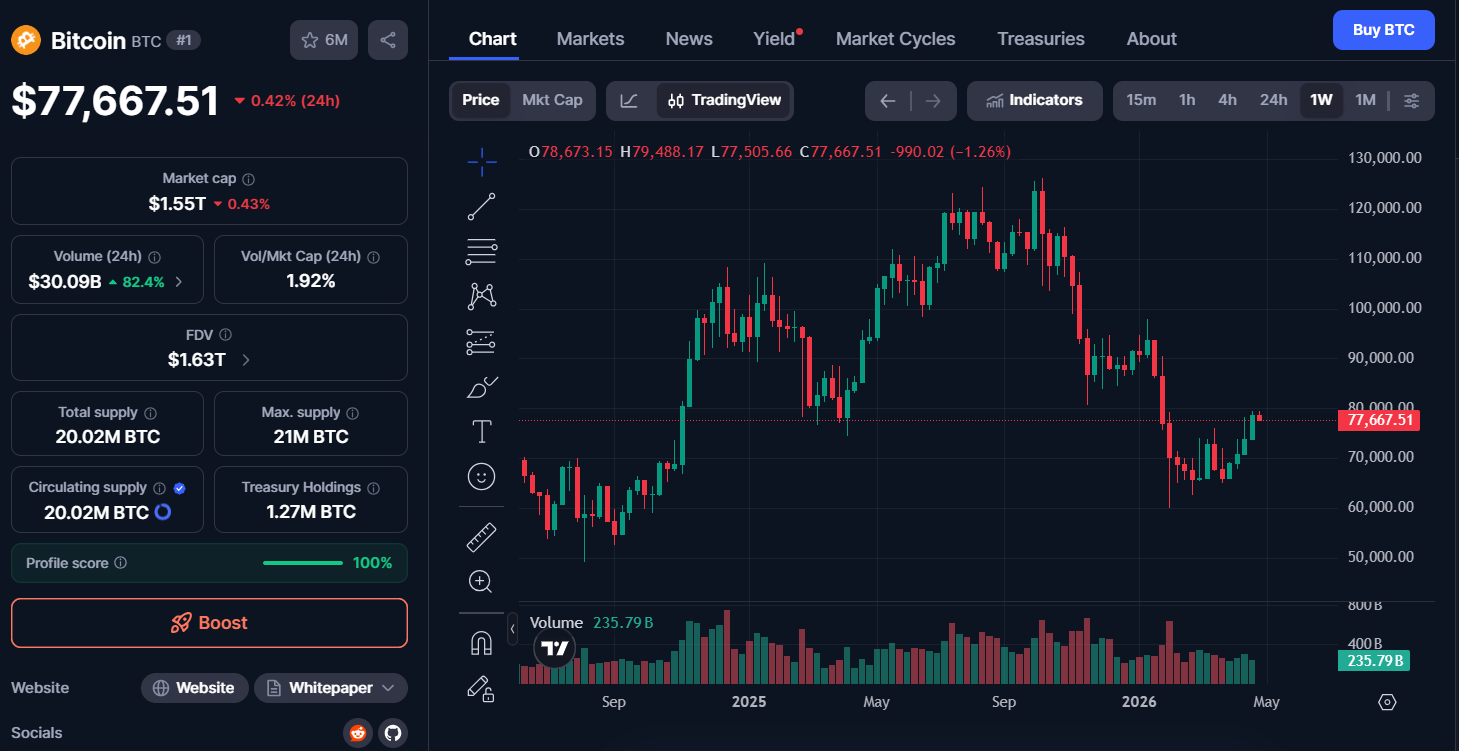Open the Markets tab
1459x751 pixels.
coord(591,39)
